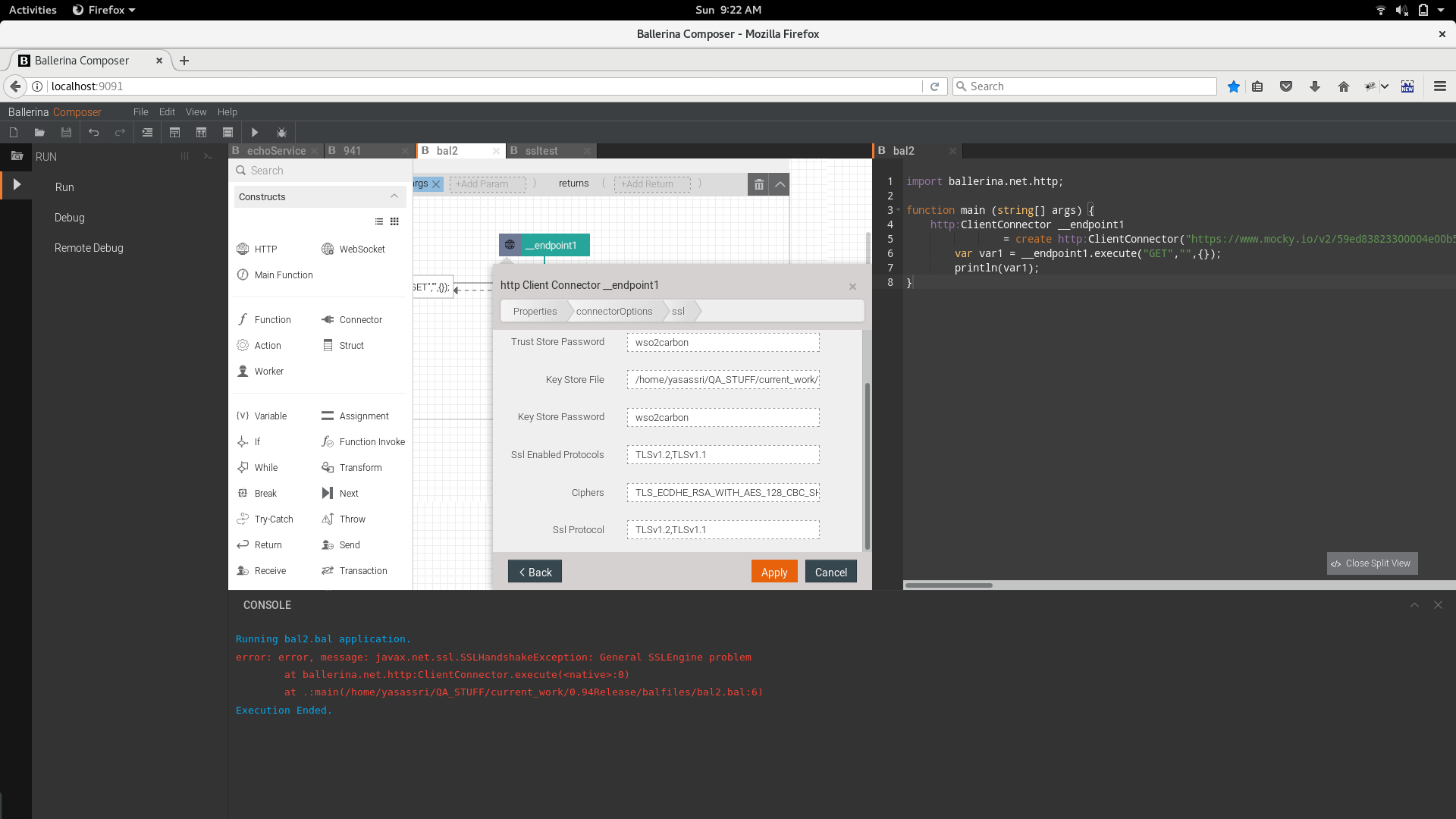The image size is (1456, 819).
Task: Bookmark this page with star icon
Action: point(1234,86)
